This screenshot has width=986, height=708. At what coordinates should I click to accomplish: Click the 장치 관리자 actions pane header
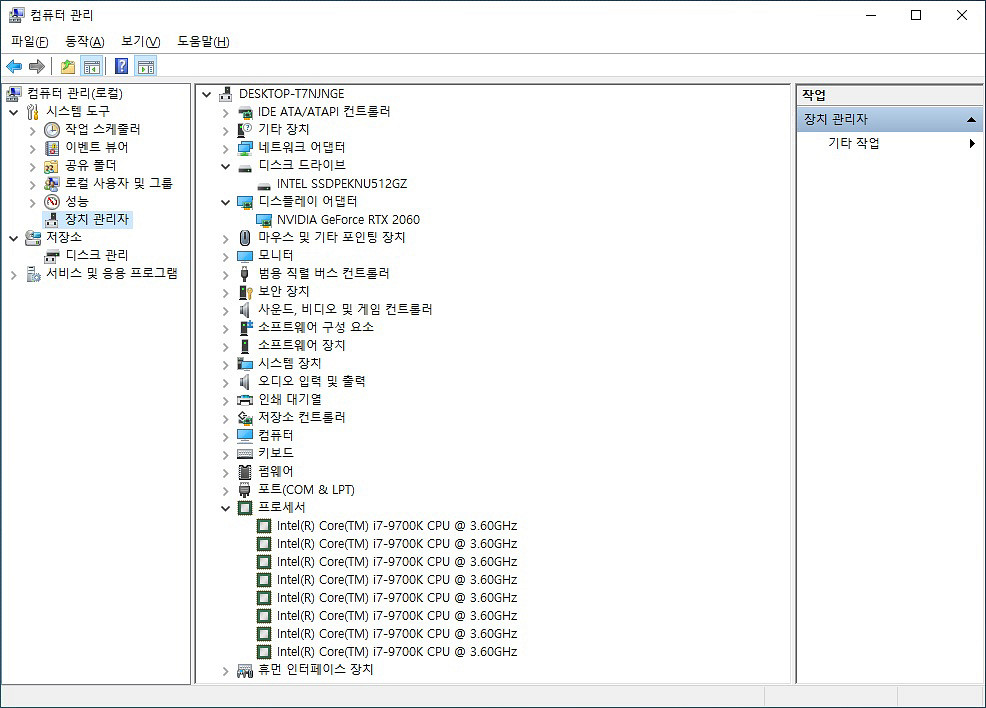pyautogui.click(x=889, y=119)
